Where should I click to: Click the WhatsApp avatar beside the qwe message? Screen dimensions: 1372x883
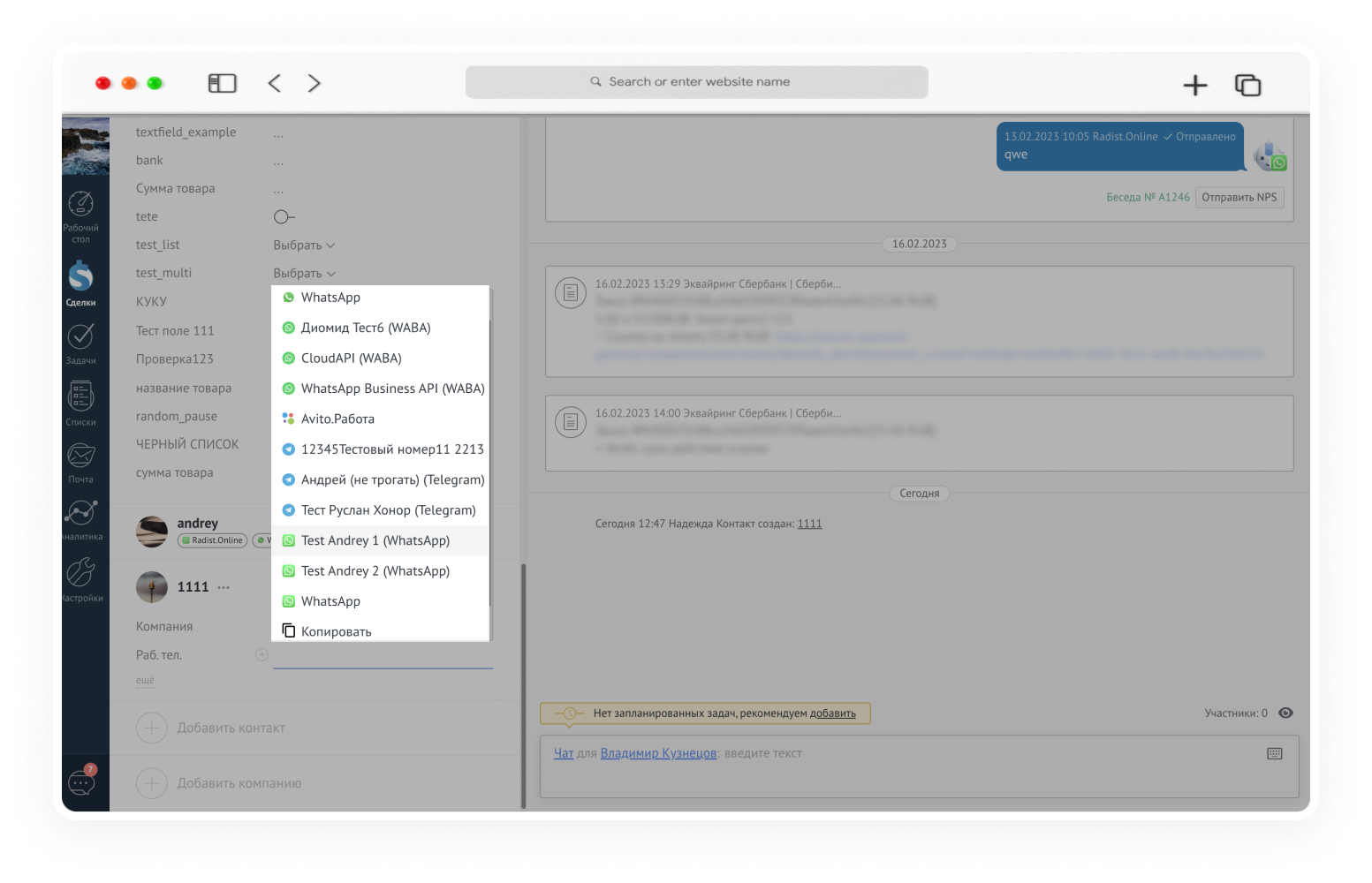[x=1270, y=155]
